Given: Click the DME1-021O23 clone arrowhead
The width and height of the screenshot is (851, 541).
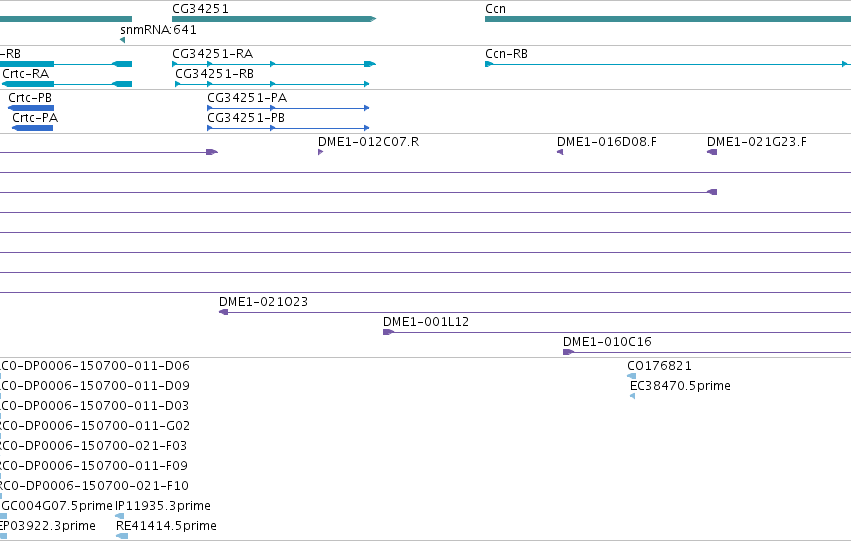Looking at the screenshot, I should [224, 312].
